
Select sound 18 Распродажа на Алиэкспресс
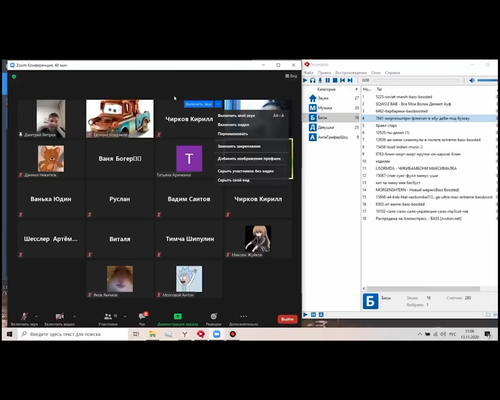[x=429, y=218]
